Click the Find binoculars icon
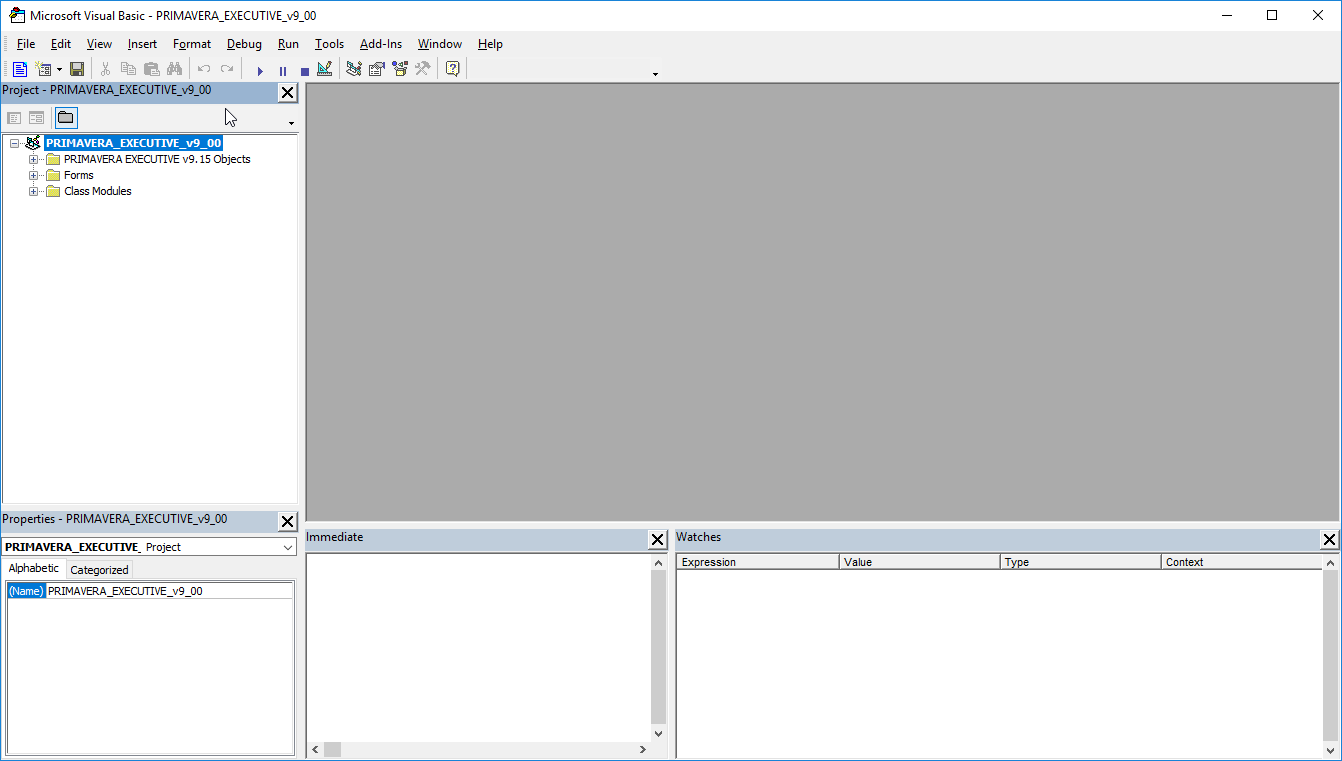Screen dimensions: 1342x761 point(174,69)
